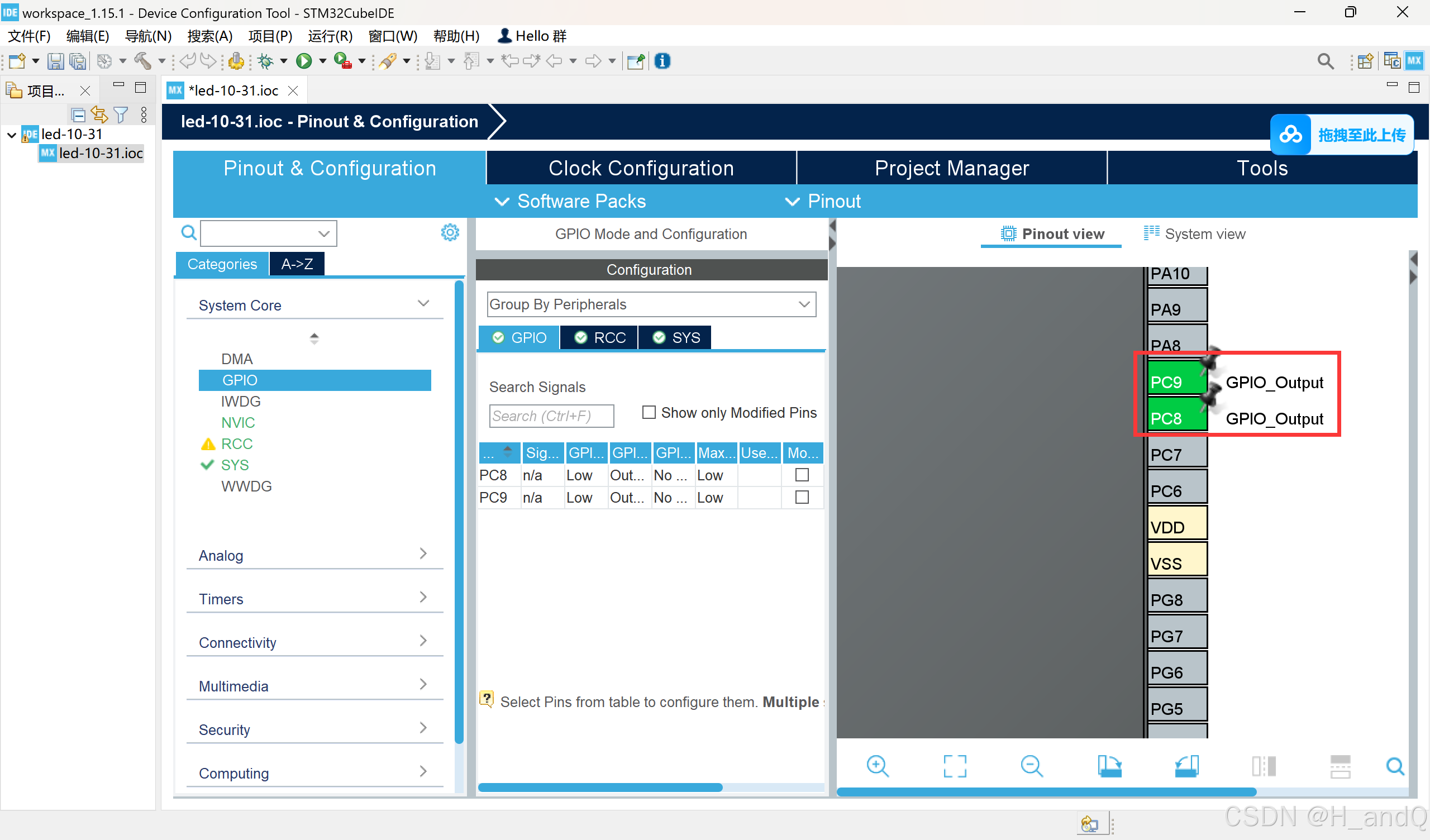The height and width of the screenshot is (840, 1430).
Task: Click the green Run button in toolbar
Action: 304,61
